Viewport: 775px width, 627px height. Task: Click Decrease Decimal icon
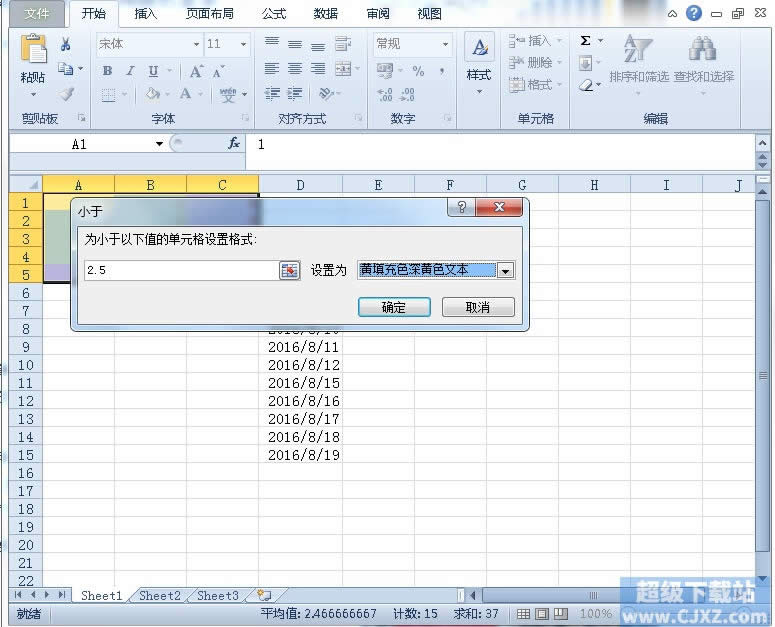[x=407, y=94]
